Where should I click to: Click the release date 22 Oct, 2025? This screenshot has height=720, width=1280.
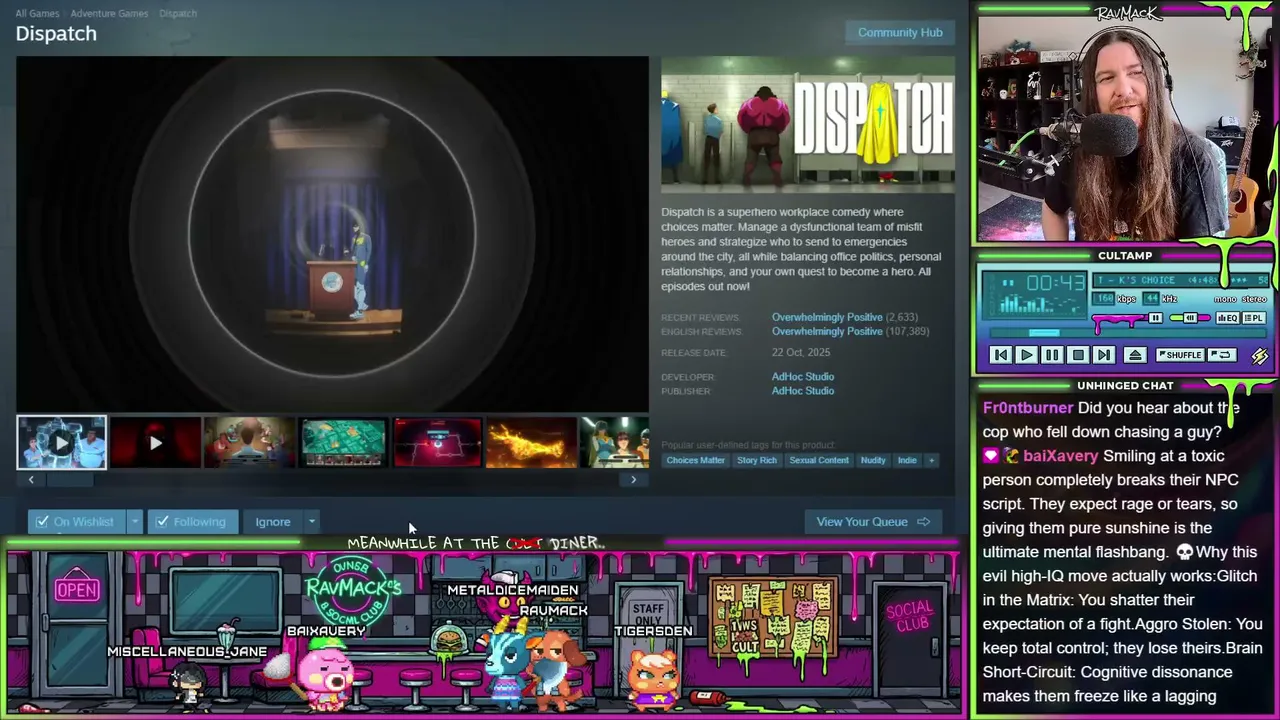pos(801,352)
